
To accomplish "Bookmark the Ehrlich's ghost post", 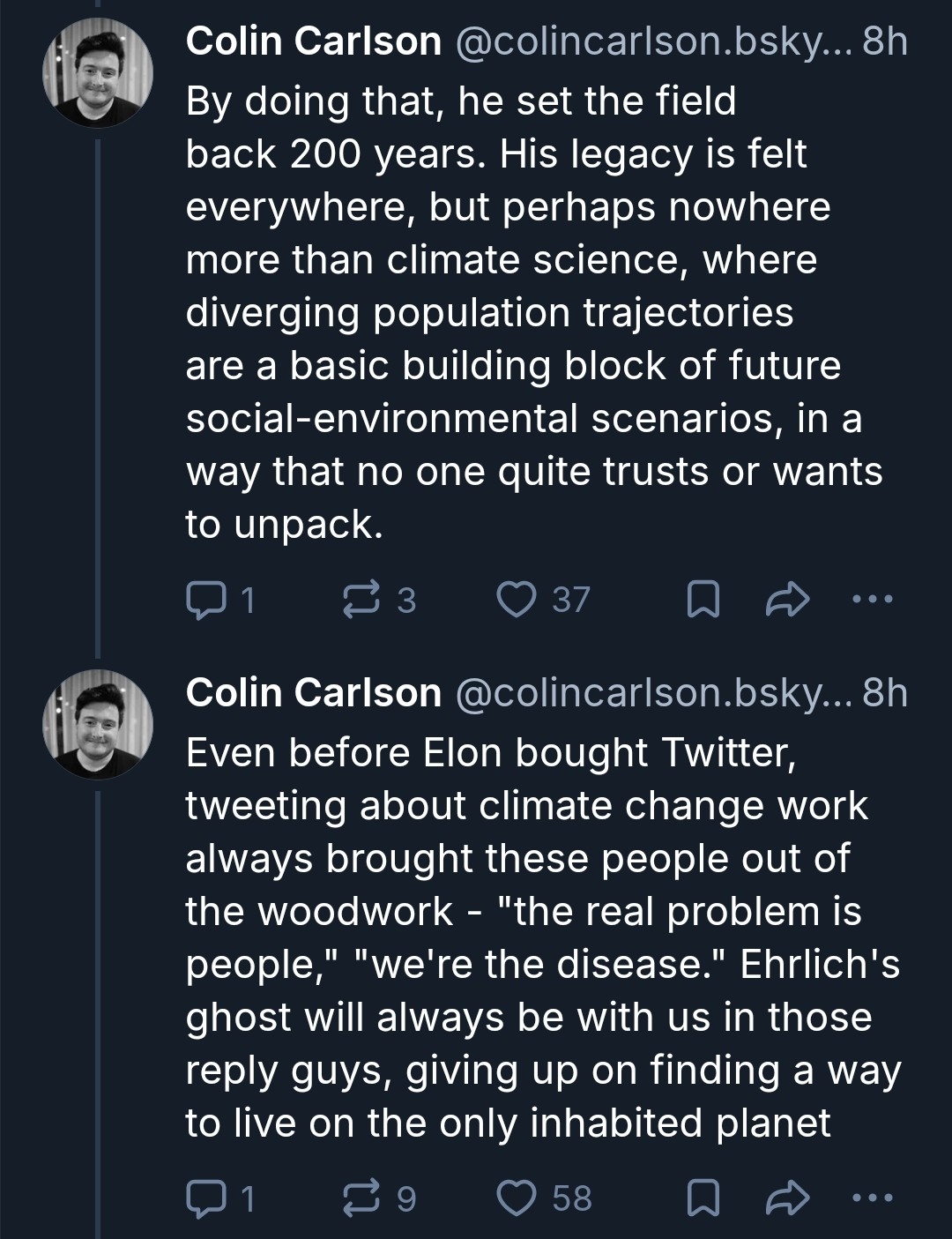I will coord(703,1199).
